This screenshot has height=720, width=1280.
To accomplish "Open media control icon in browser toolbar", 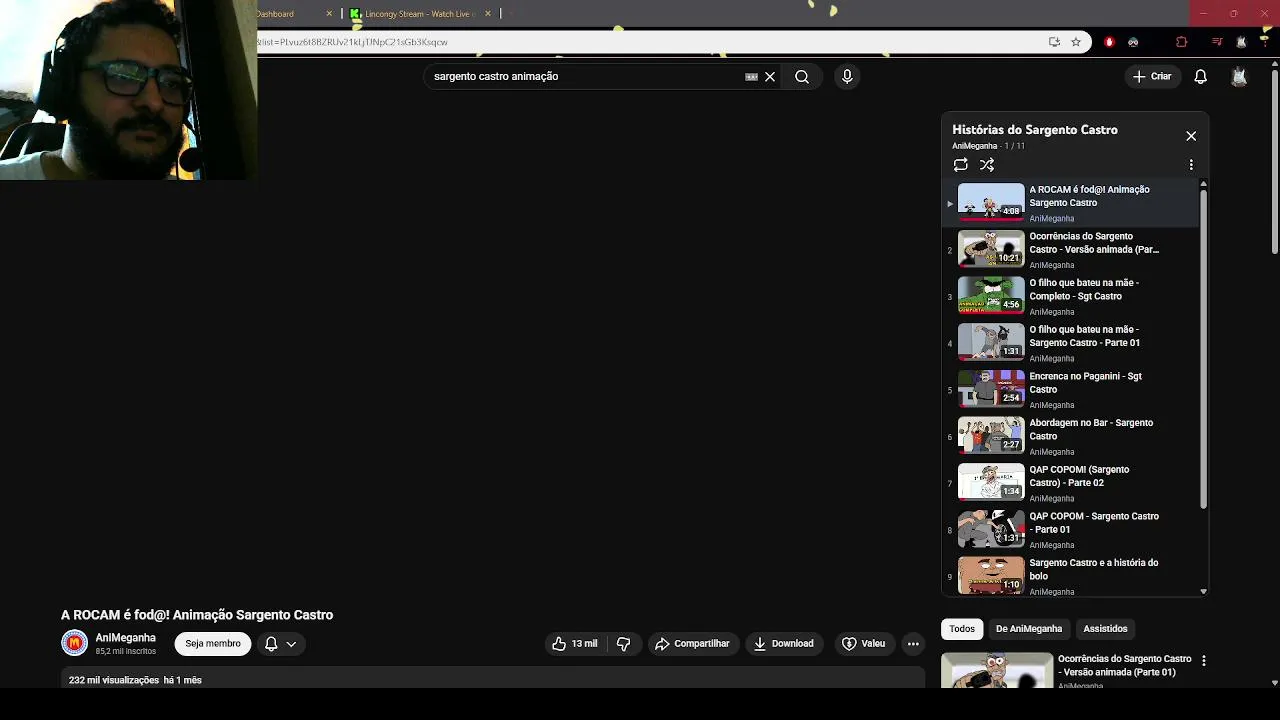I will tap(1217, 42).
